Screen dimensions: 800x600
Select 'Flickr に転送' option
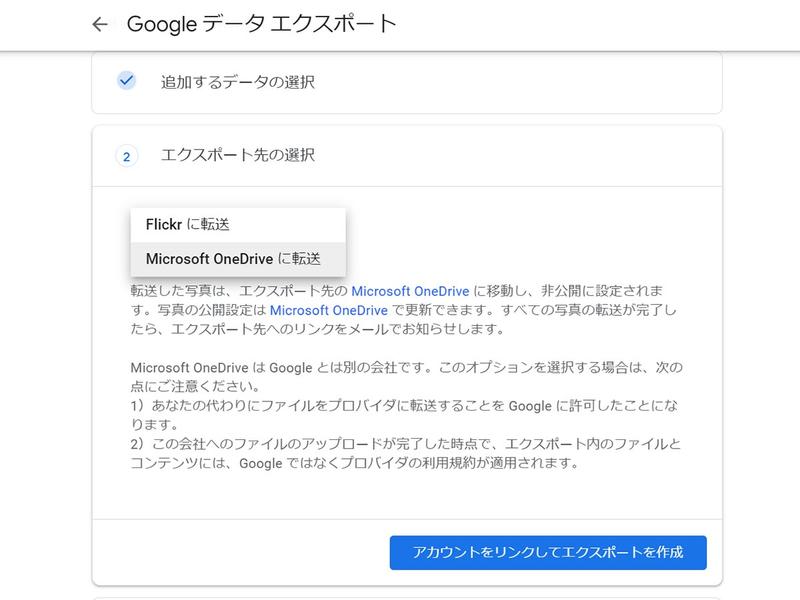pyautogui.click(x=238, y=224)
